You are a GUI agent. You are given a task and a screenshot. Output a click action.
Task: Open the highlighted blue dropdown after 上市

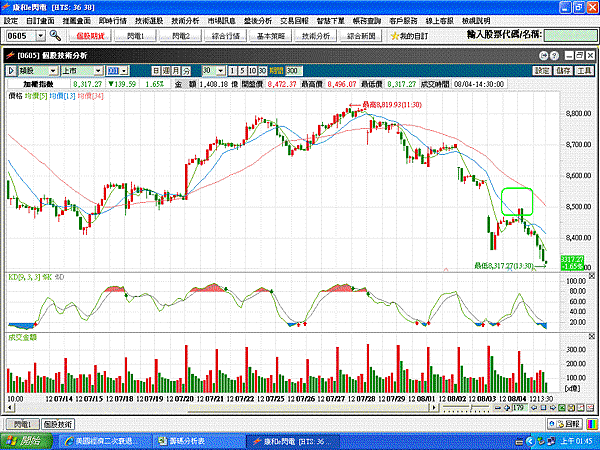coord(124,71)
